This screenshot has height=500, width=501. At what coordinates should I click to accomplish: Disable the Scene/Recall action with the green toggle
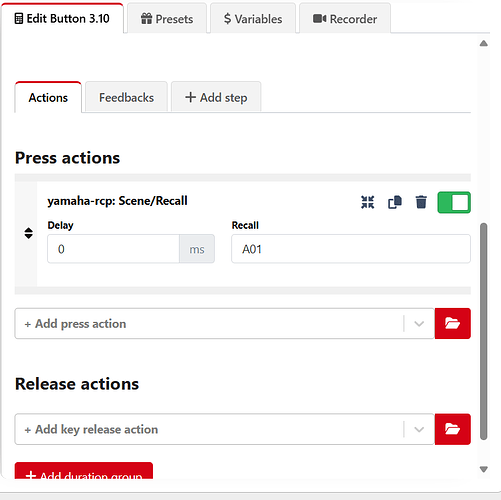coord(454,202)
